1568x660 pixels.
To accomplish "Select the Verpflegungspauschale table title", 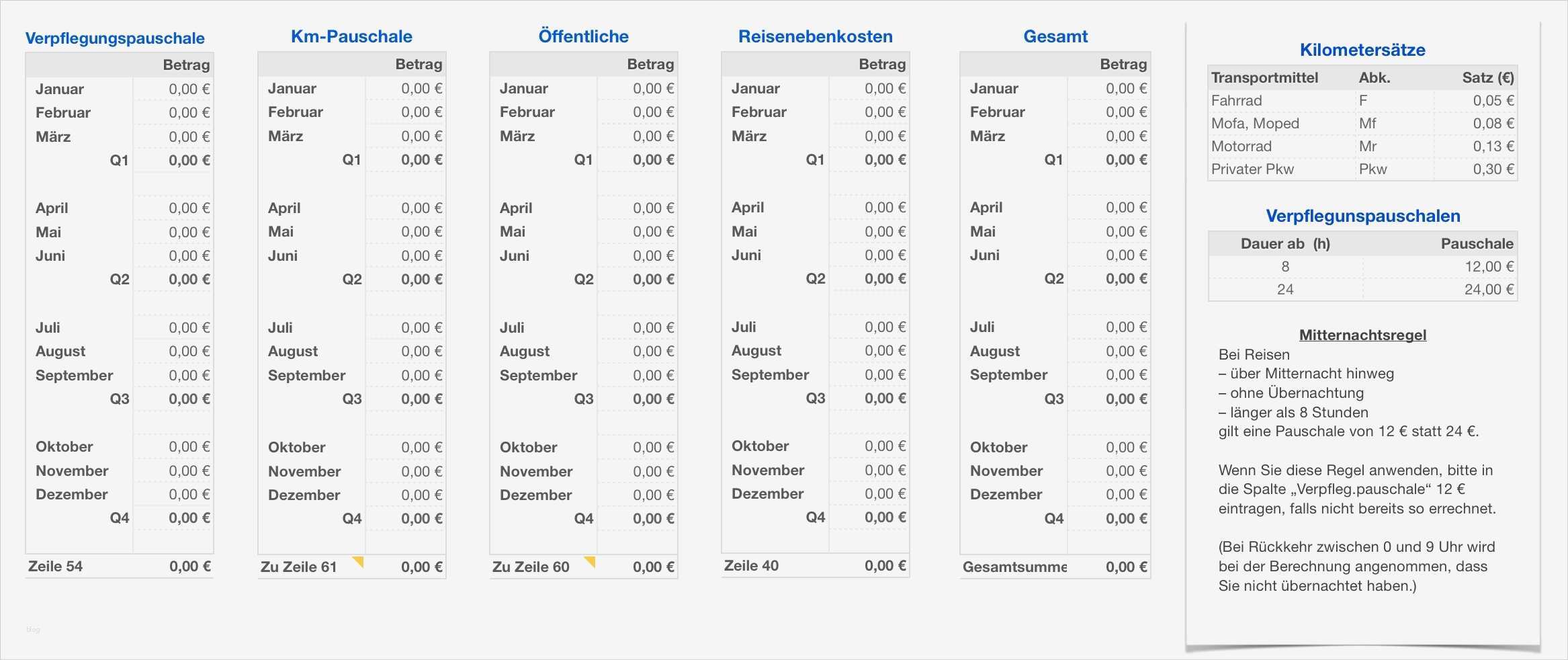I will (x=115, y=38).
